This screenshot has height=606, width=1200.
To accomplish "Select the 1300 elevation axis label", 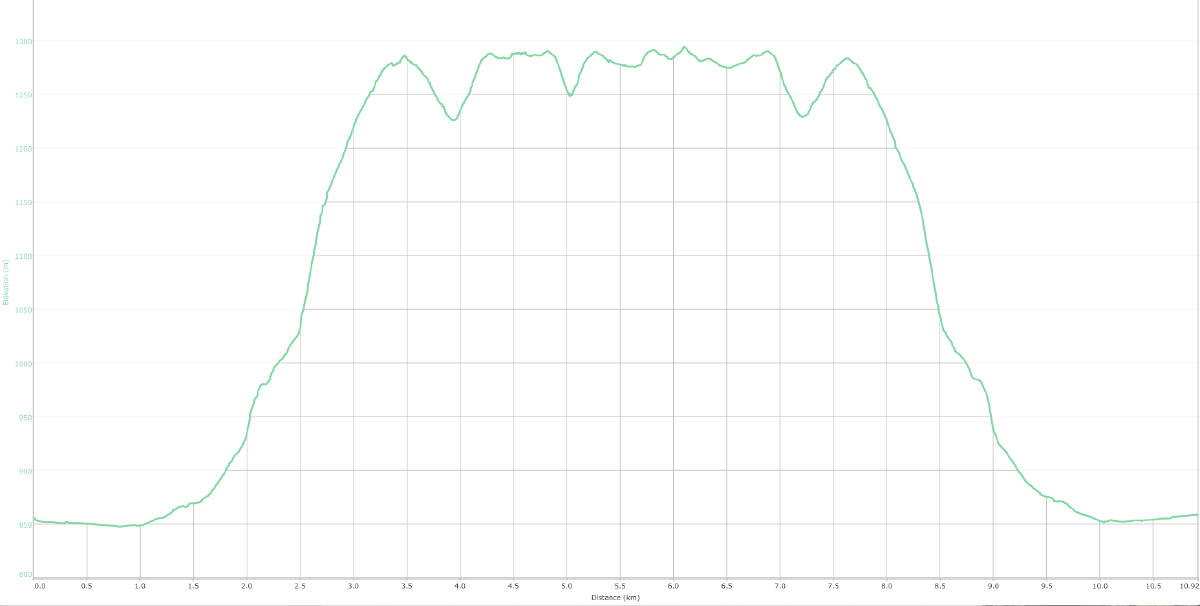I will [x=23, y=41].
